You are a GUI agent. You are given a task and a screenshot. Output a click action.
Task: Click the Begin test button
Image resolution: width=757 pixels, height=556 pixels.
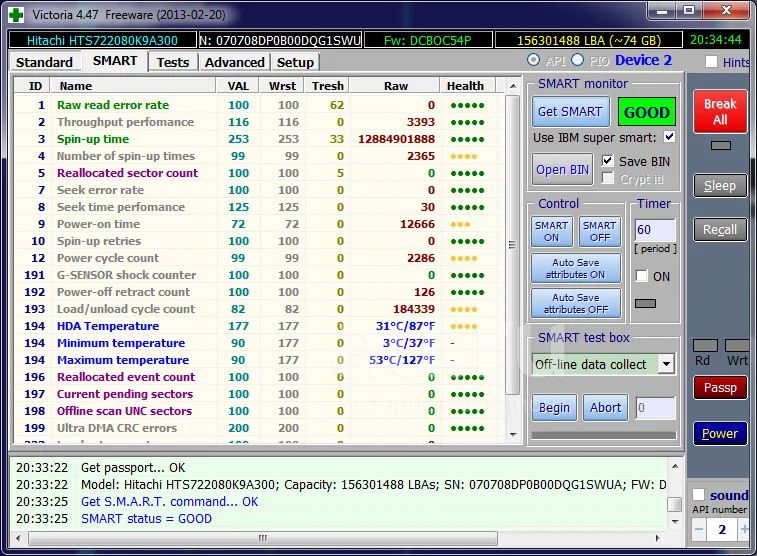click(x=554, y=408)
